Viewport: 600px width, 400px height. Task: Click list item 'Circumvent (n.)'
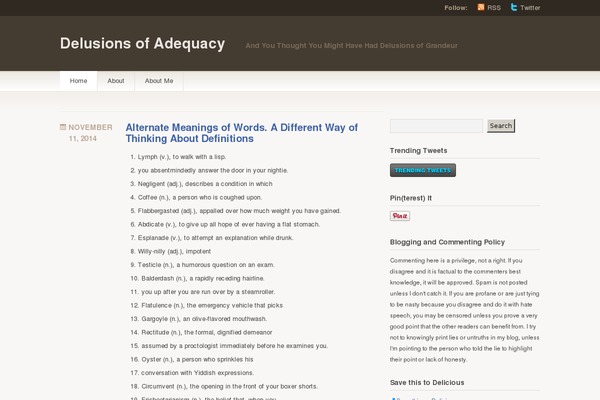click(x=230, y=387)
